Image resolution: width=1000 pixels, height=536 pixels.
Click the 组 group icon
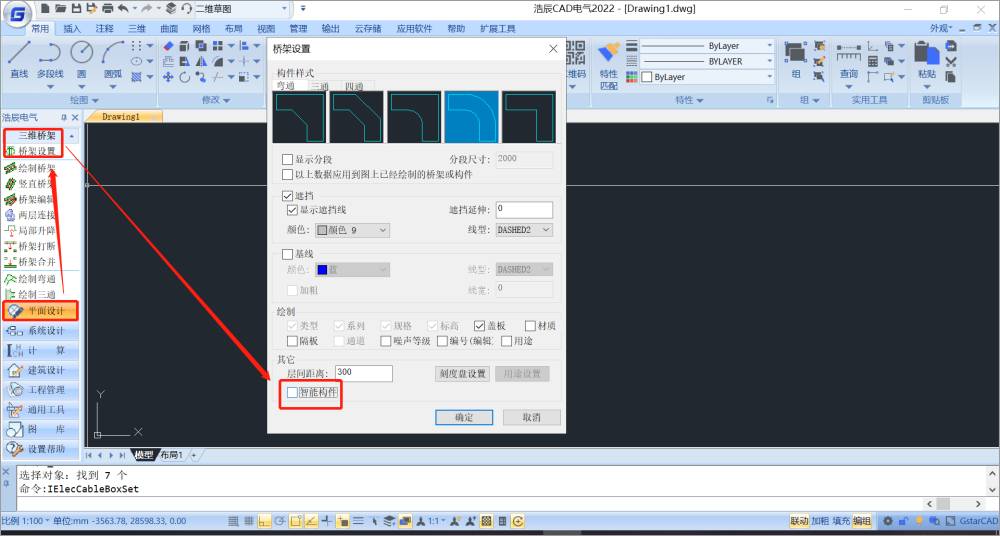click(x=795, y=54)
